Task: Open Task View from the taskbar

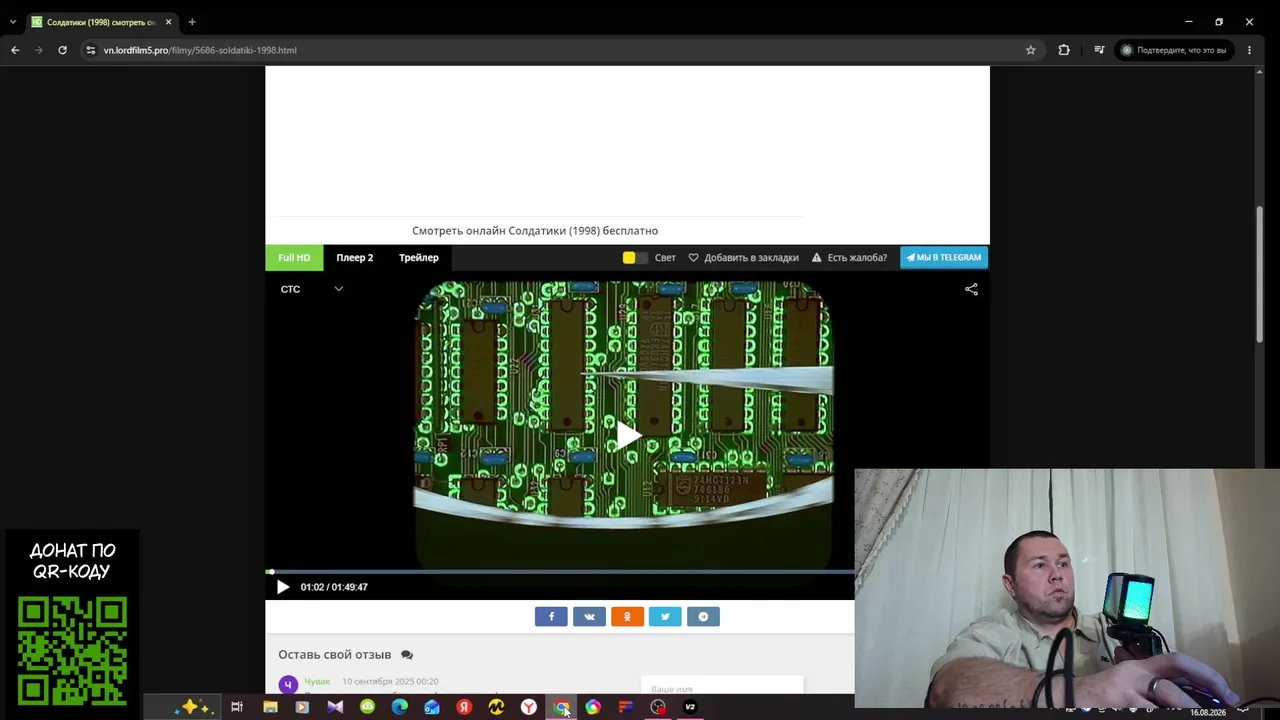Action: [237, 707]
